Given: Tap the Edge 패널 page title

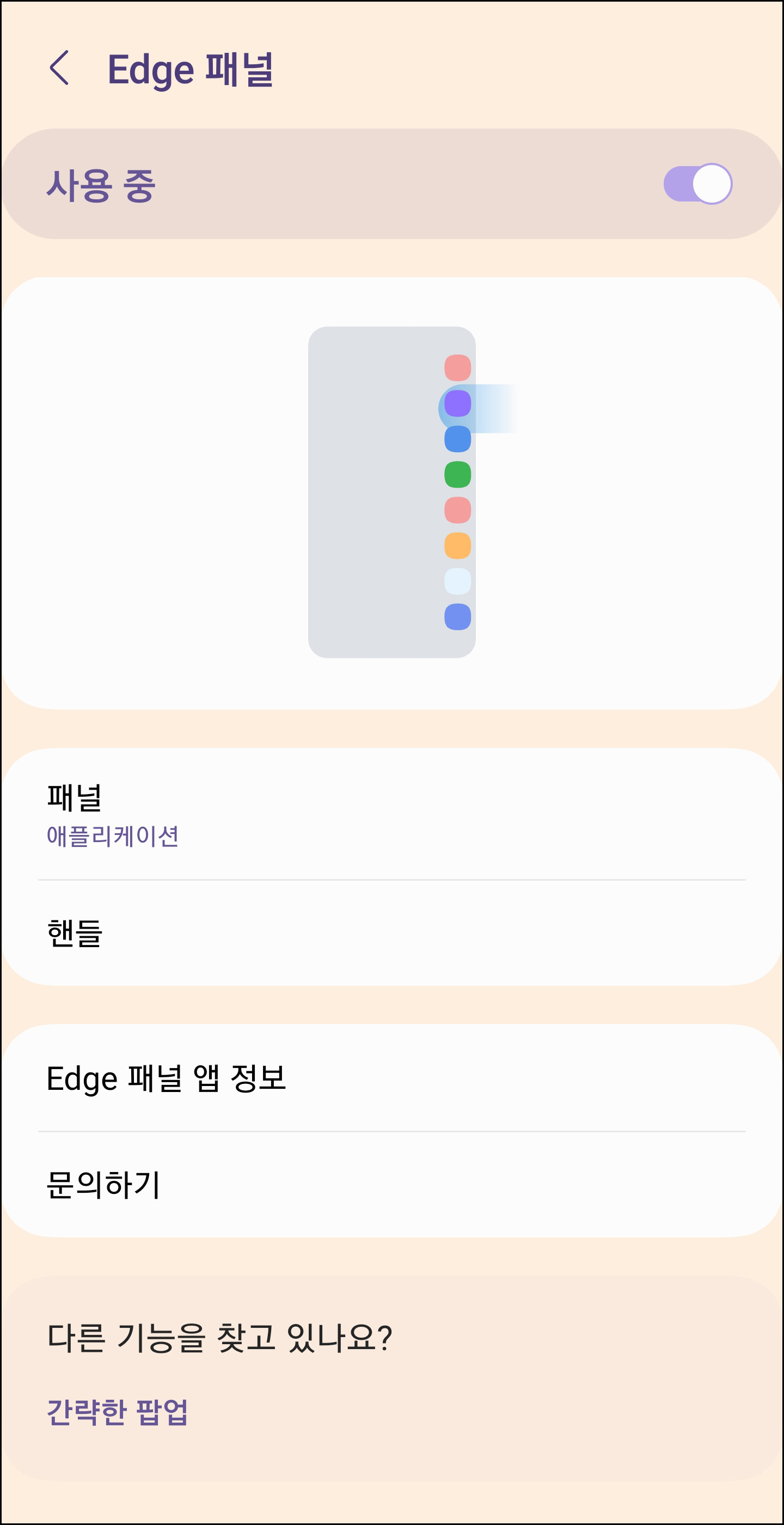Looking at the screenshot, I should [x=191, y=69].
